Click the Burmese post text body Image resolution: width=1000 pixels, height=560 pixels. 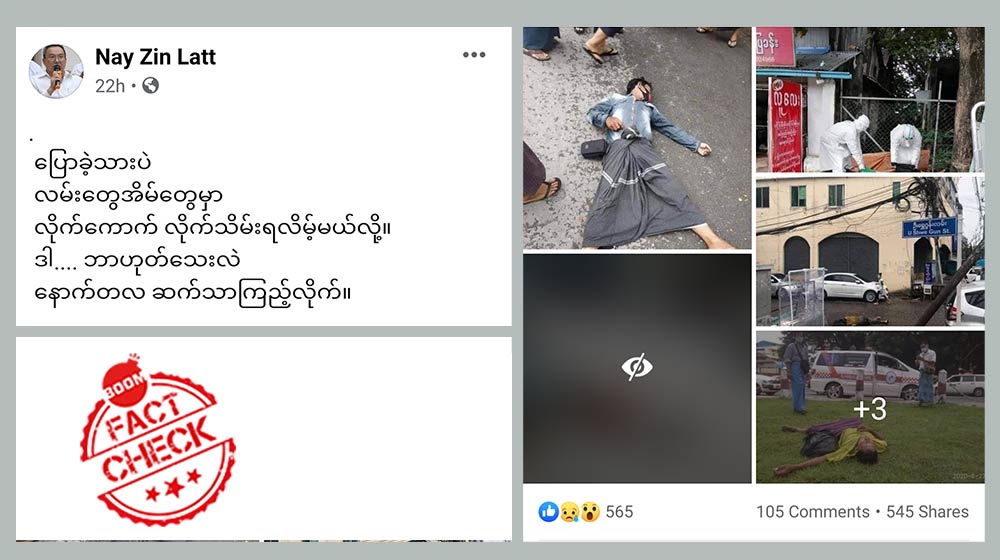(212, 228)
